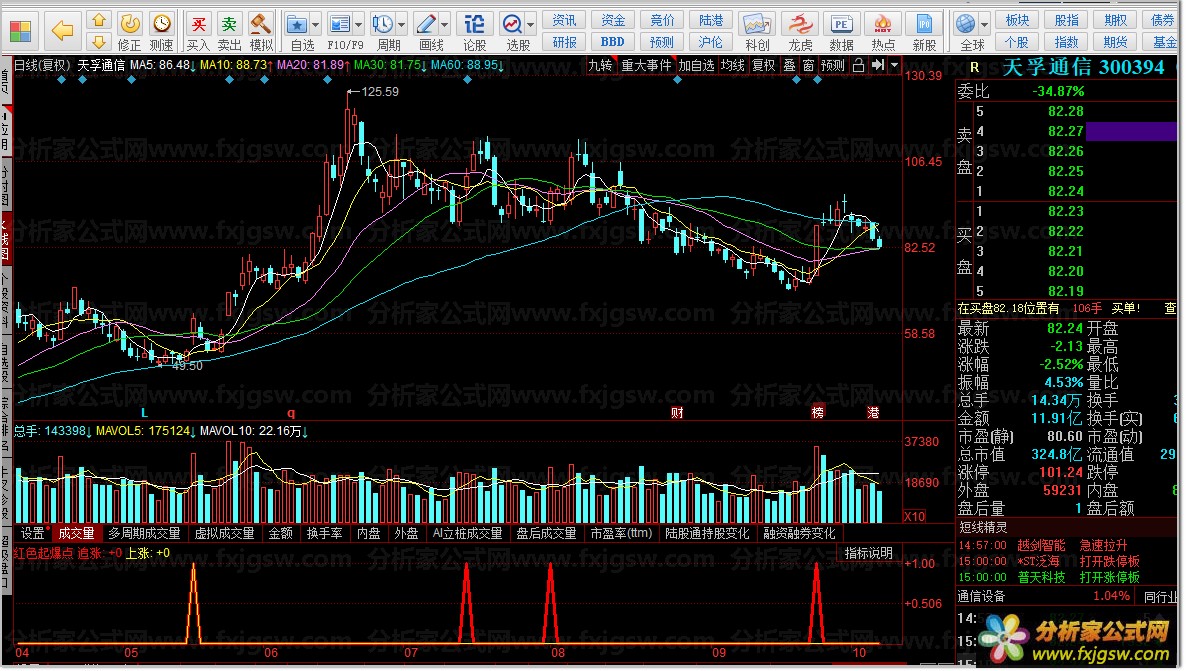Switch to the 市盈率(ttm) tab
Screen dimensions: 1186x671
coord(621,533)
